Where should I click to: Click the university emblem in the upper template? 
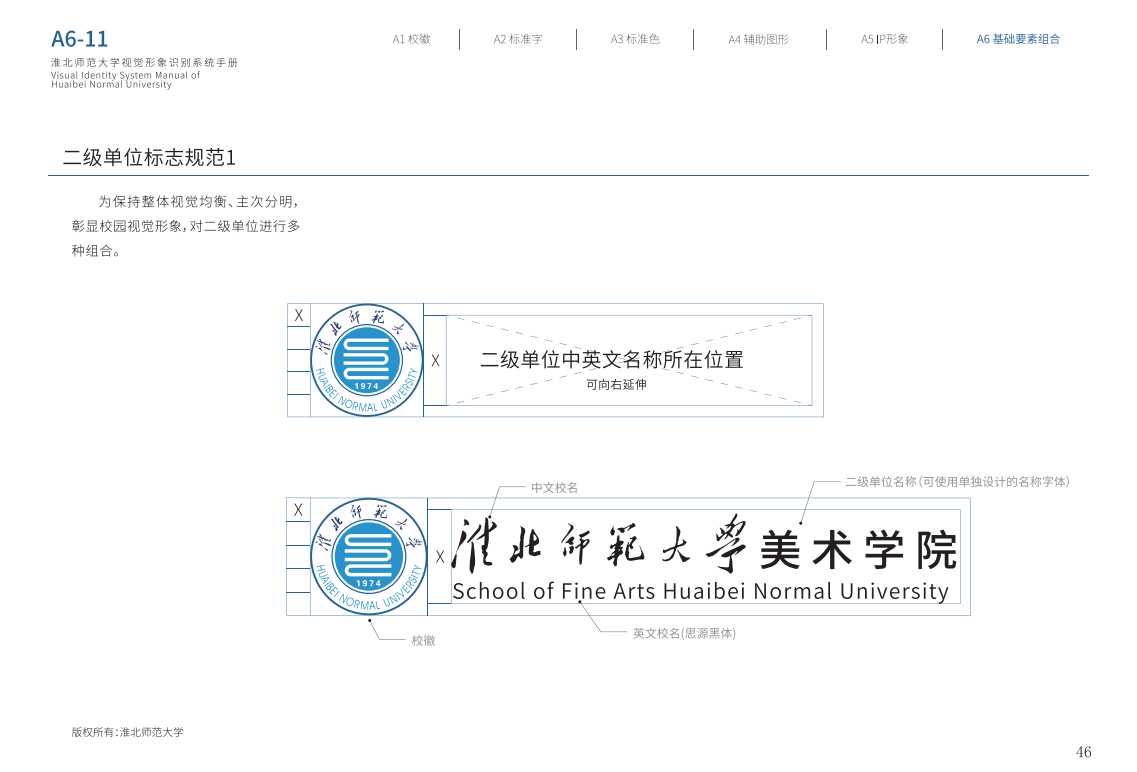coord(367,360)
